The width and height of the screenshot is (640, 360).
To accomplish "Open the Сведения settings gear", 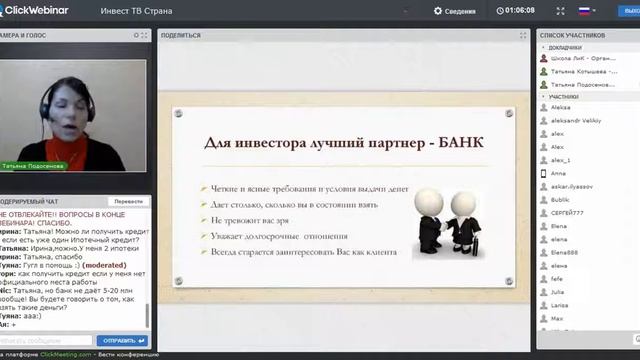I will click(x=438, y=11).
